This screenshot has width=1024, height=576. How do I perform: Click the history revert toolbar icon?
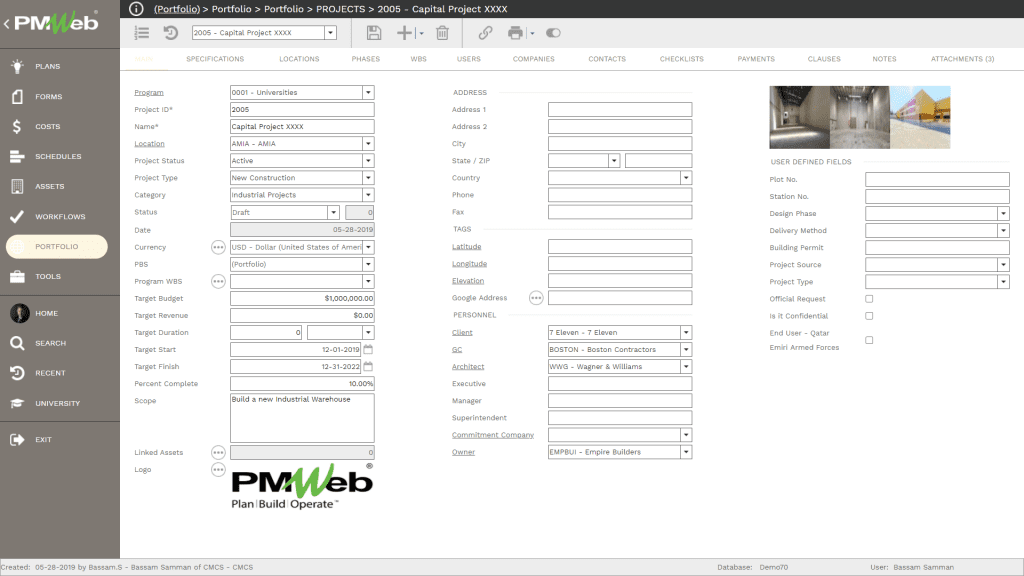(x=170, y=33)
